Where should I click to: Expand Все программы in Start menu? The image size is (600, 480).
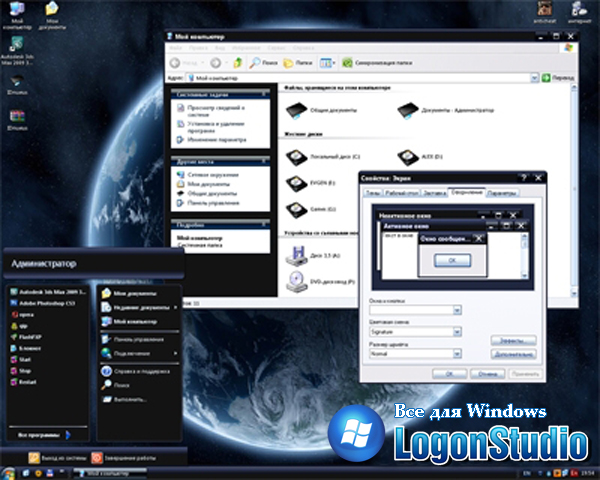(44, 435)
